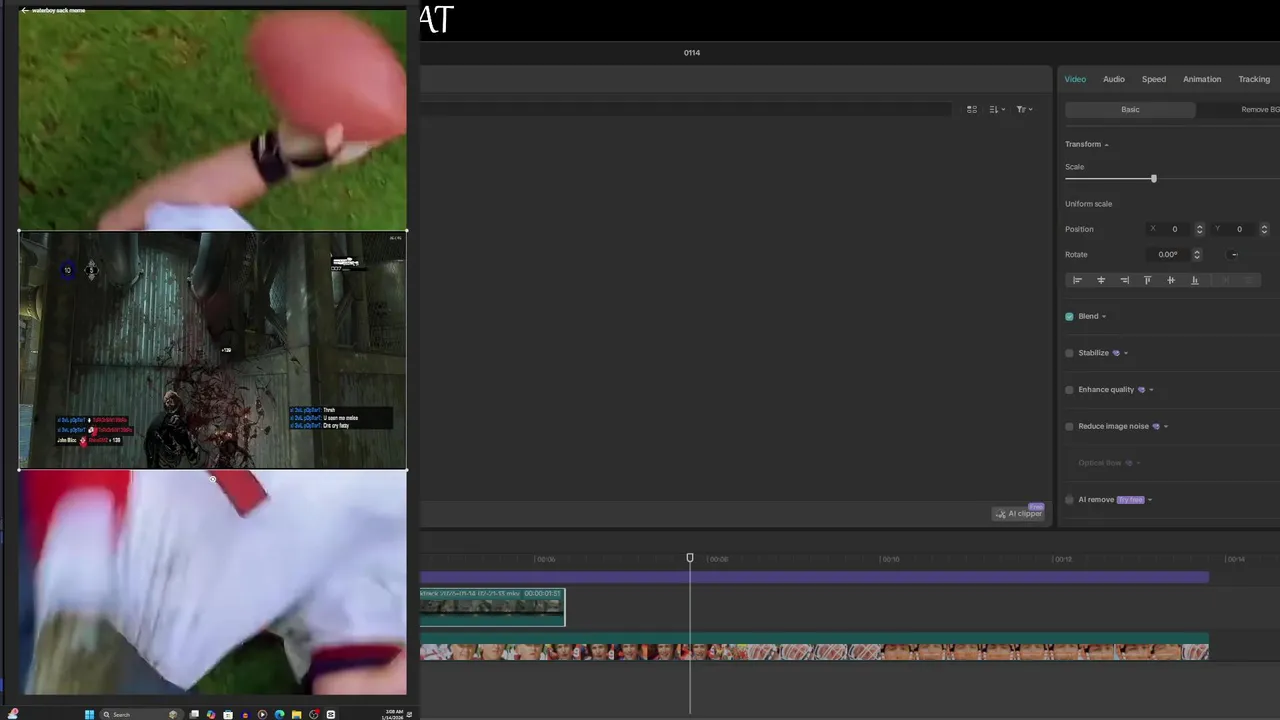Click the 'Uniform scale' label
This screenshot has height=720, width=1280.
[1088, 204]
